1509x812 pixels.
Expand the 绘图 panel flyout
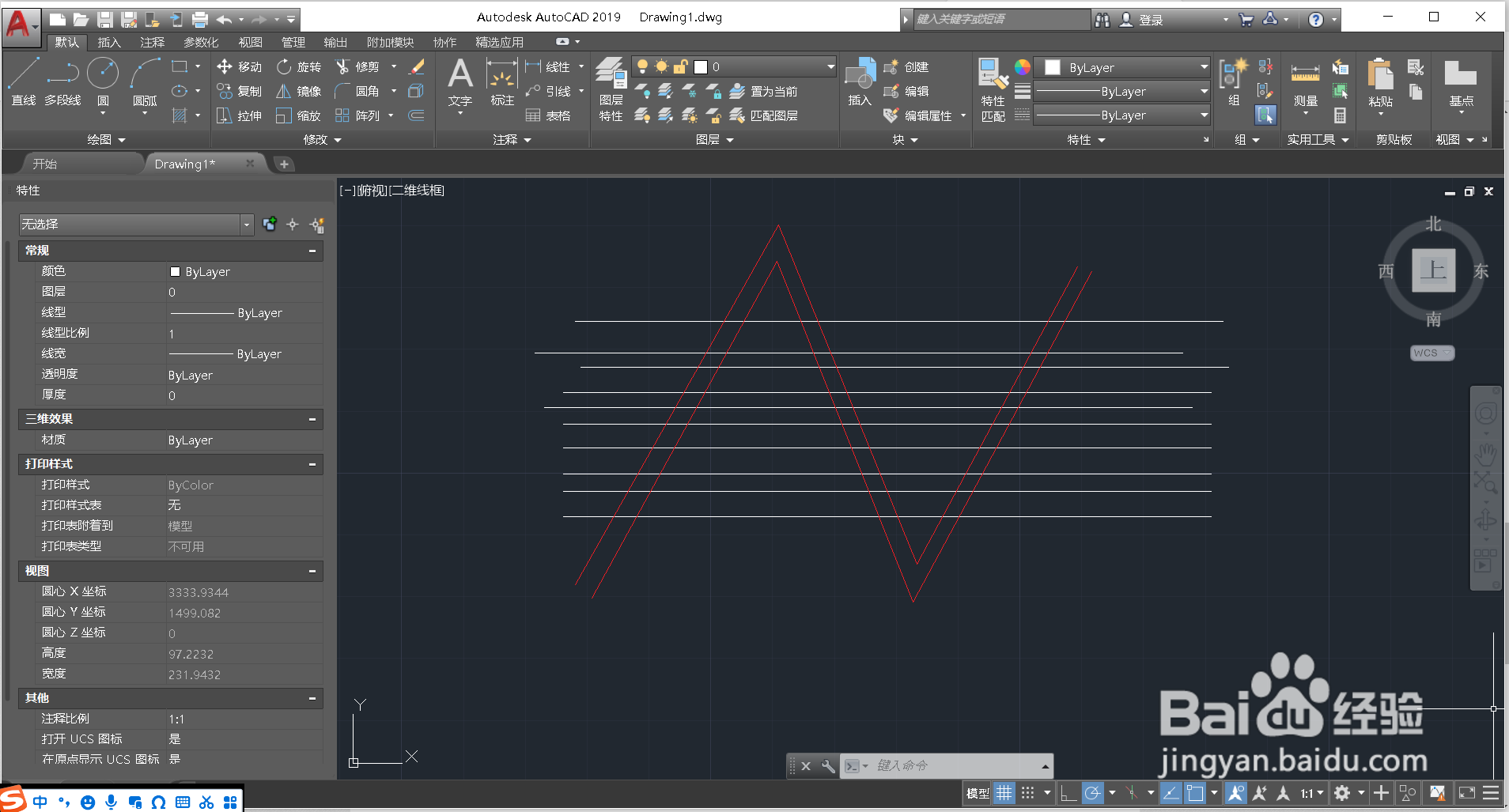pos(107,140)
